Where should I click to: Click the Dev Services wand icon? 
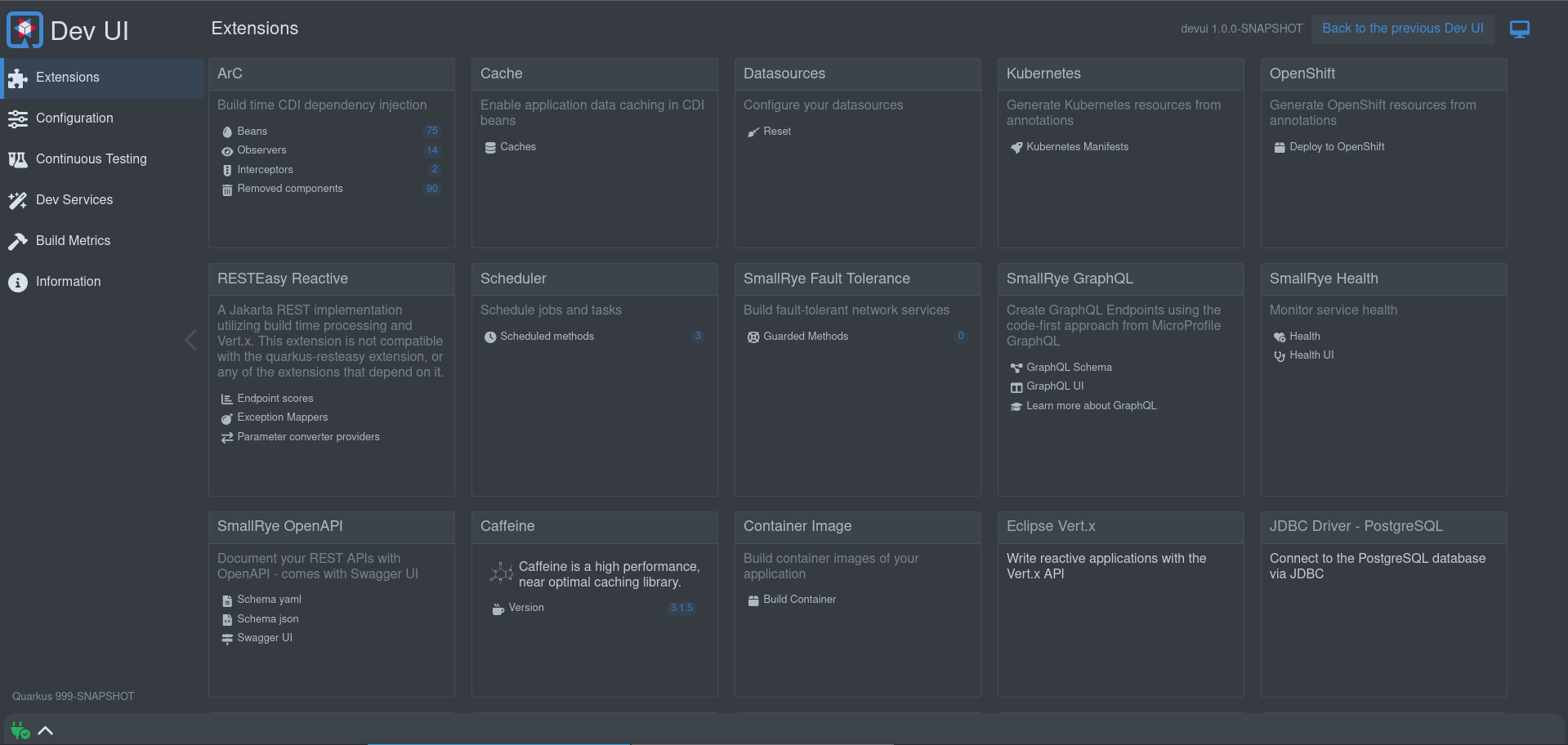click(x=17, y=200)
